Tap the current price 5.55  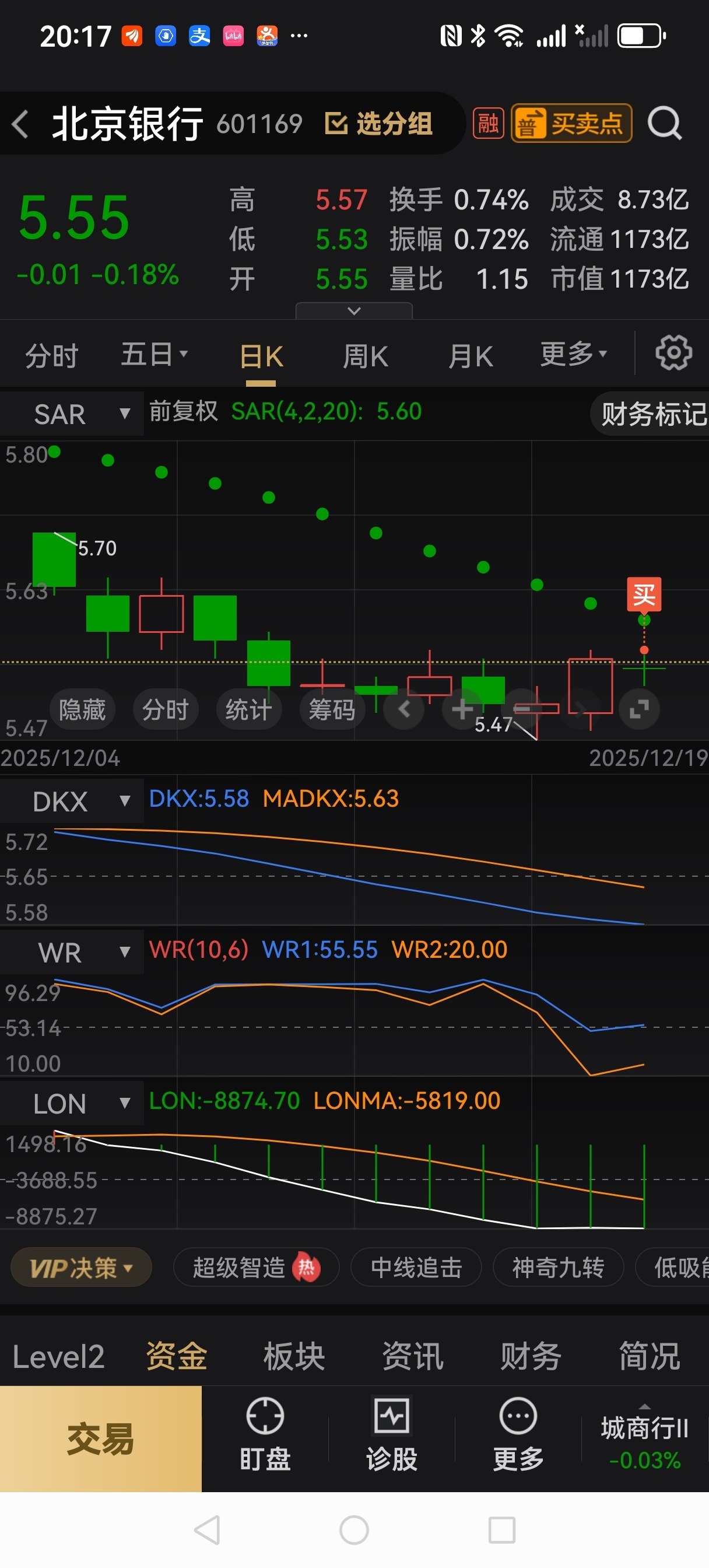(74, 218)
